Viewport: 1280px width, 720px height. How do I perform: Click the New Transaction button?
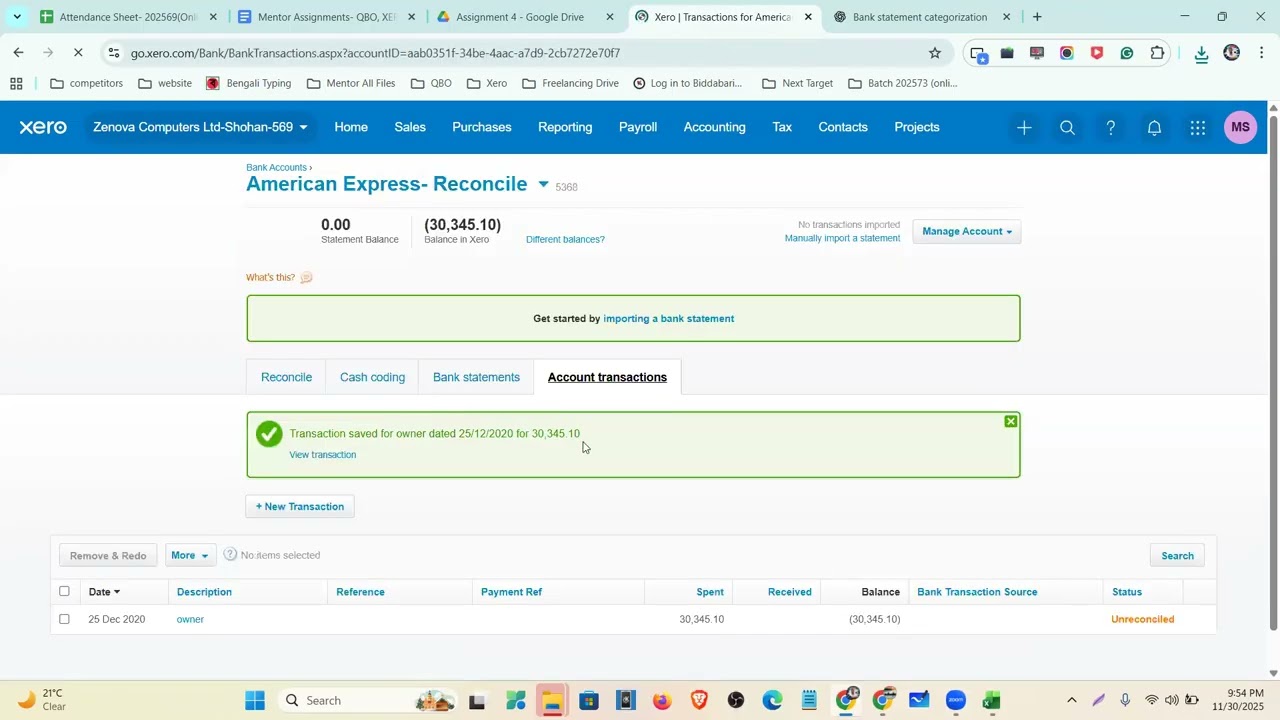coord(300,506)
